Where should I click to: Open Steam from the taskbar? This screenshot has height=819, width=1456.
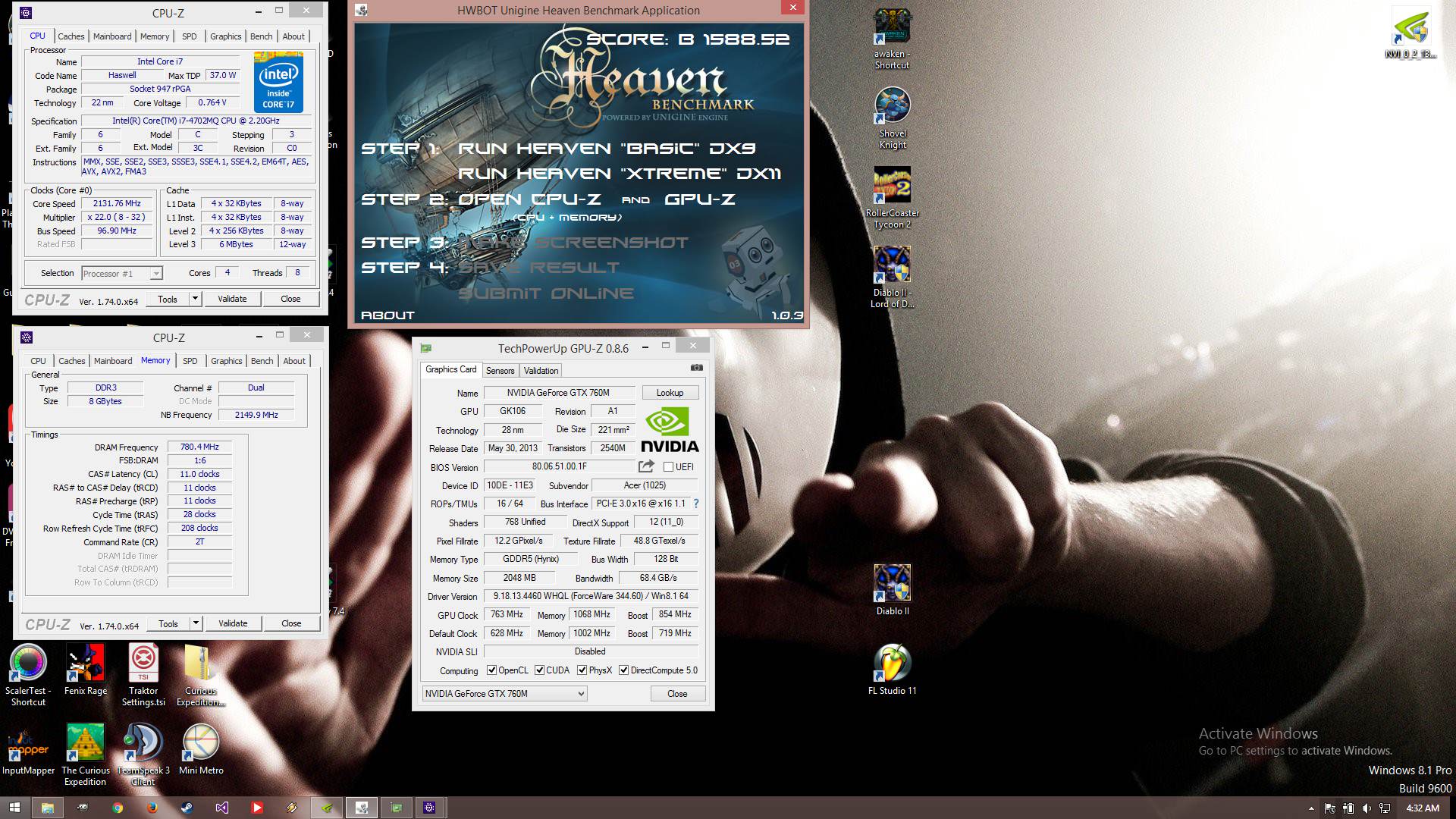(x=187, y=808)
